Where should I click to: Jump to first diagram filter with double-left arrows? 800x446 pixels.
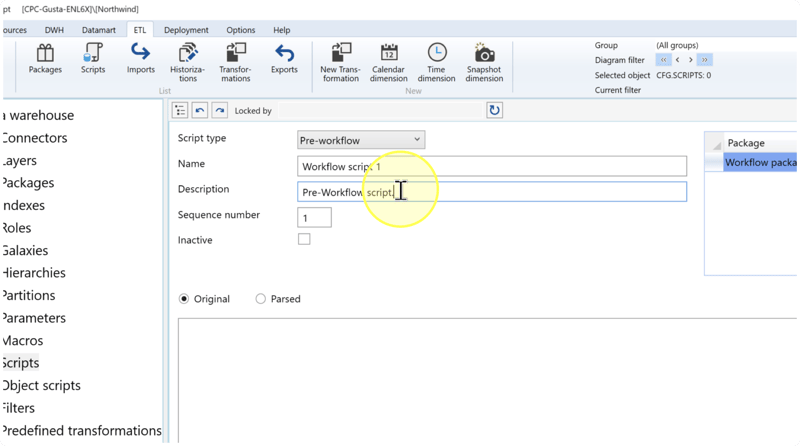point(663,60)
